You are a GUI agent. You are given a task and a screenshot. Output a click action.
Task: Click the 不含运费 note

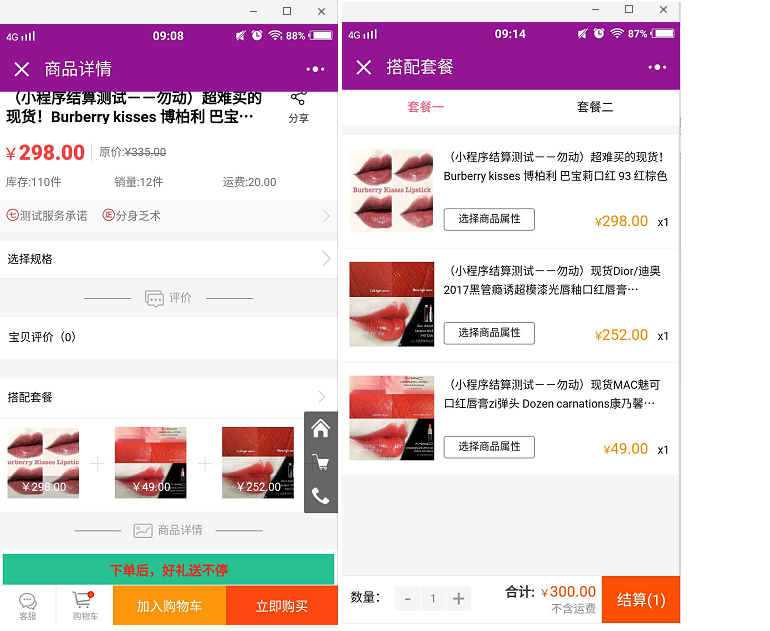click(573, 609)
